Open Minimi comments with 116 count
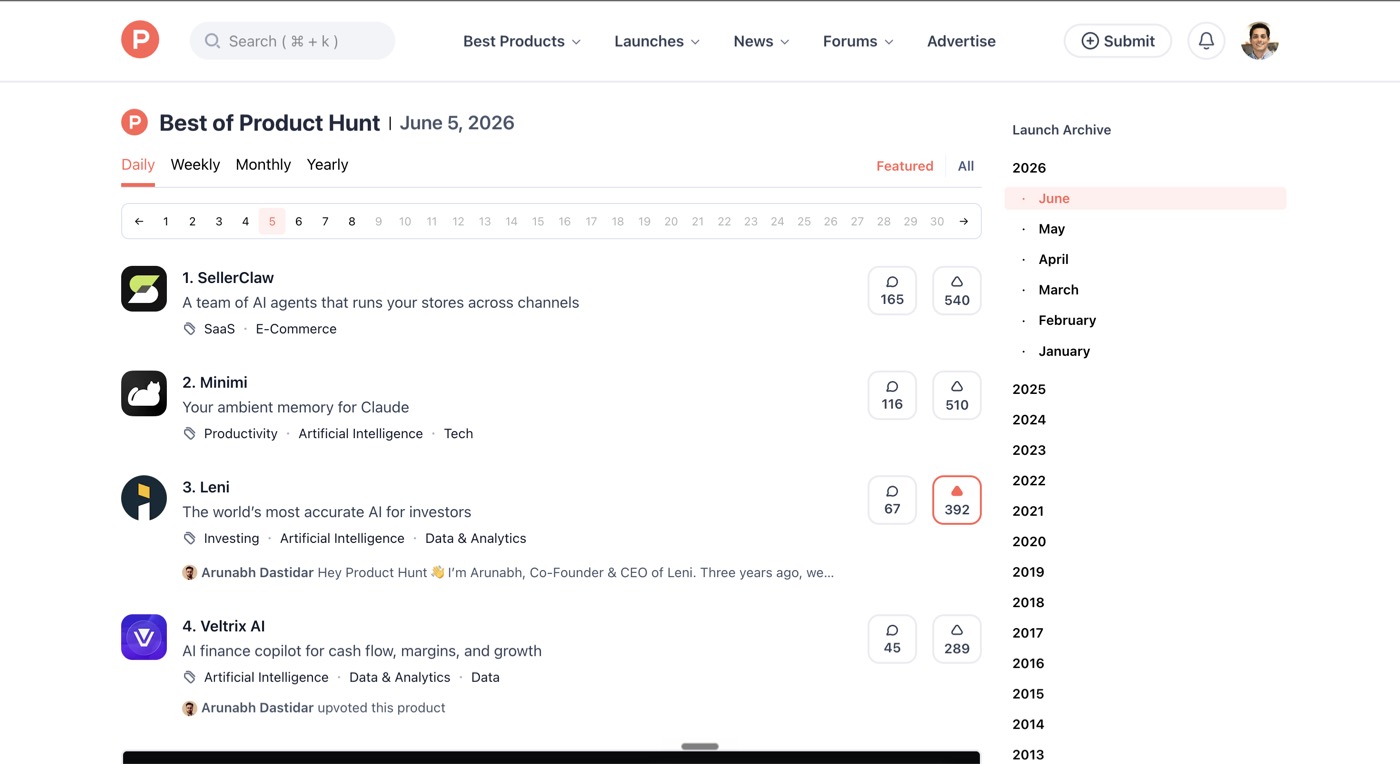This screenshot has height=764, width=1400. (x=892, y=395)
